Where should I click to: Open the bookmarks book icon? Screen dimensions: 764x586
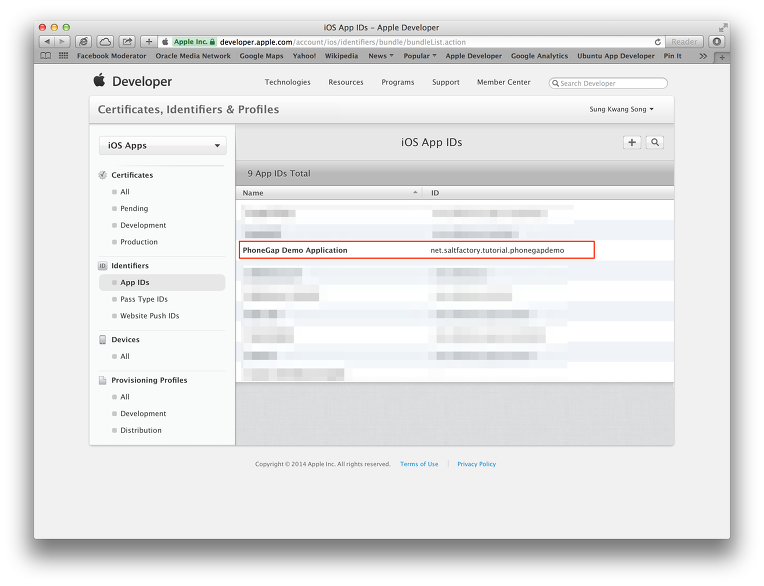(x=45, y=56)
